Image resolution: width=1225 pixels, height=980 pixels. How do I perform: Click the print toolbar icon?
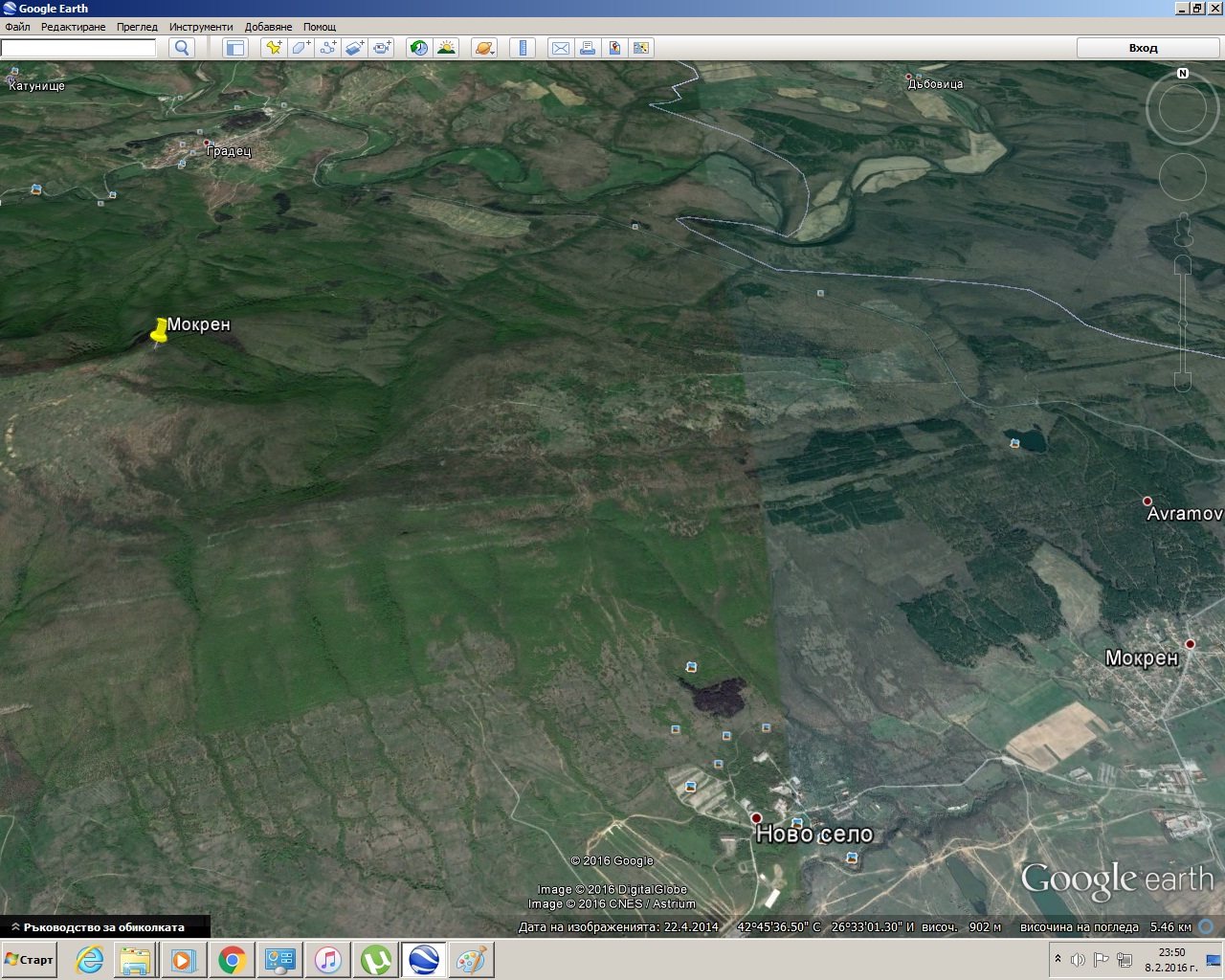point(587,48)
